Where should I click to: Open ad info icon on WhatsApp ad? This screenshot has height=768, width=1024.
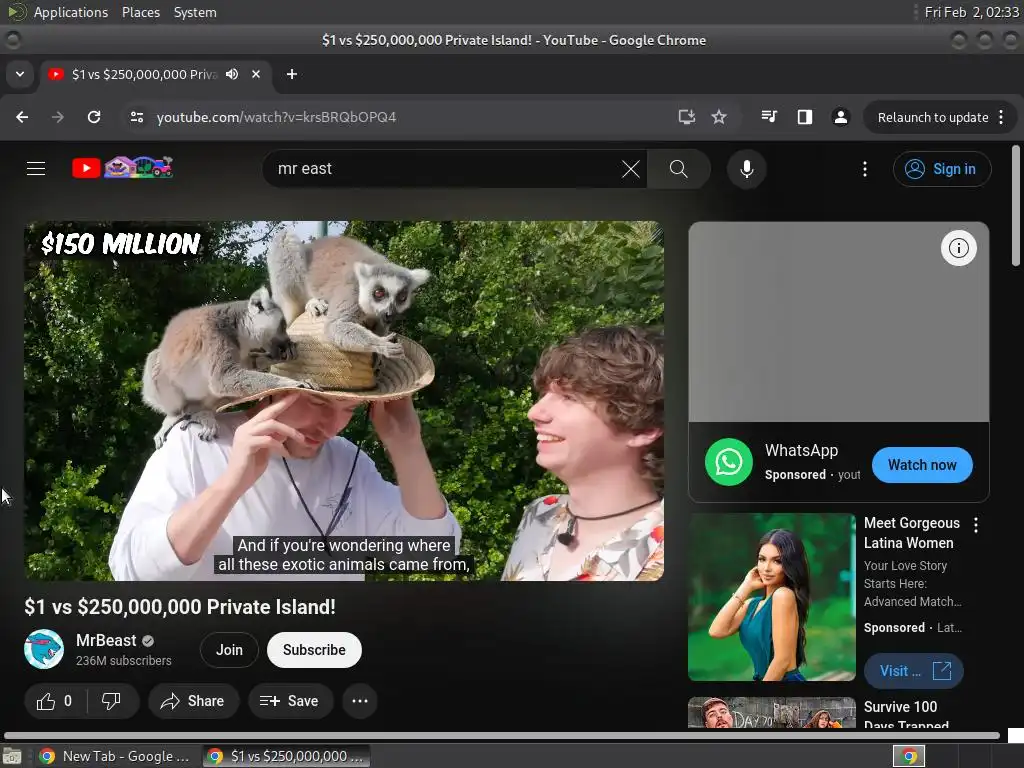[958, 248]
